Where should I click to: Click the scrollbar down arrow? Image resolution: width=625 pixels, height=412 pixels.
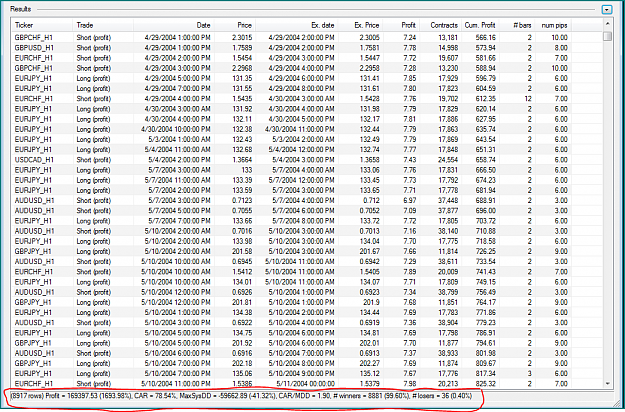click(607, 383)
